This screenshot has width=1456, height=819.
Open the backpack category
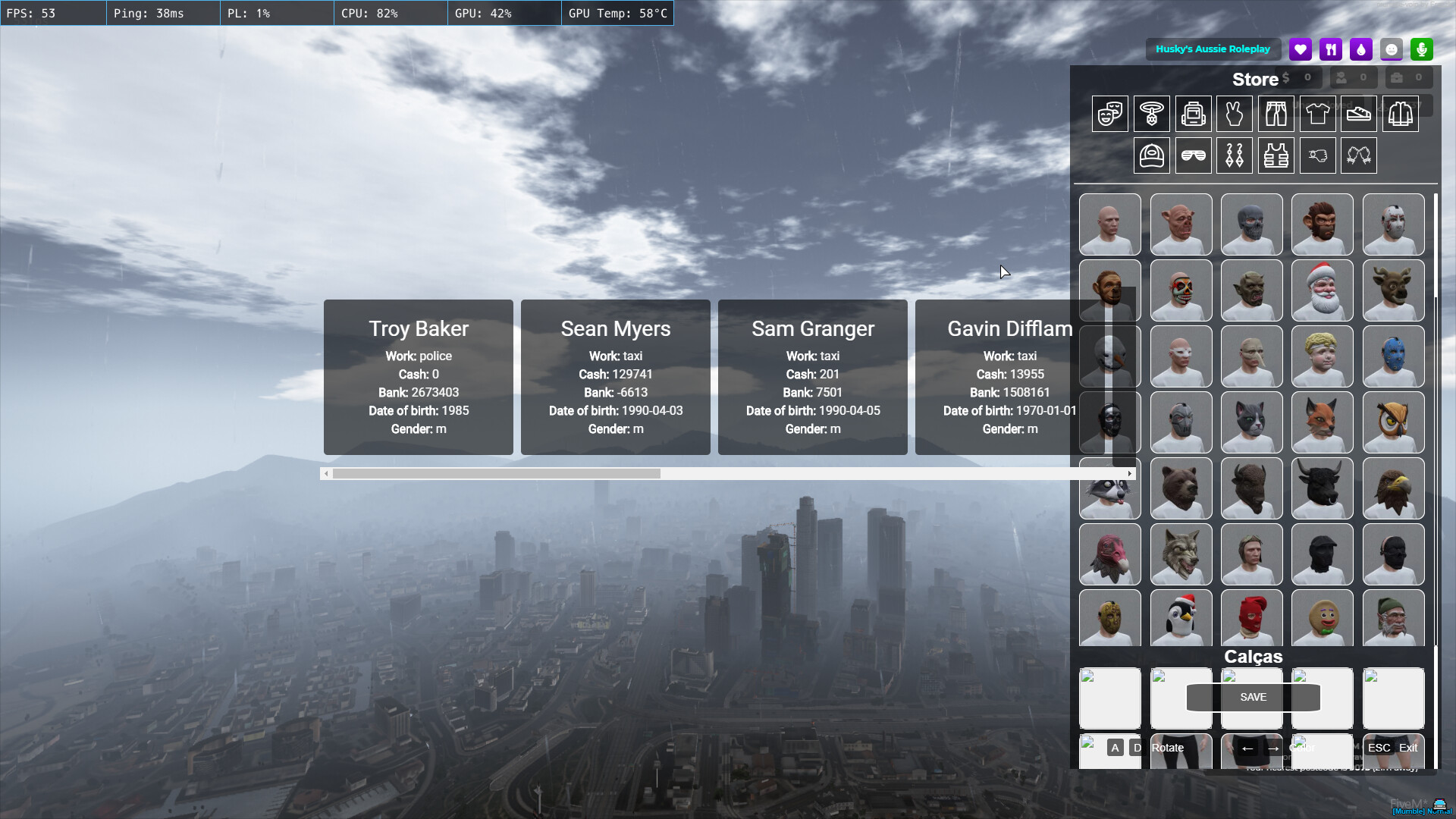pyautogui.click(x=1193, y=114)
